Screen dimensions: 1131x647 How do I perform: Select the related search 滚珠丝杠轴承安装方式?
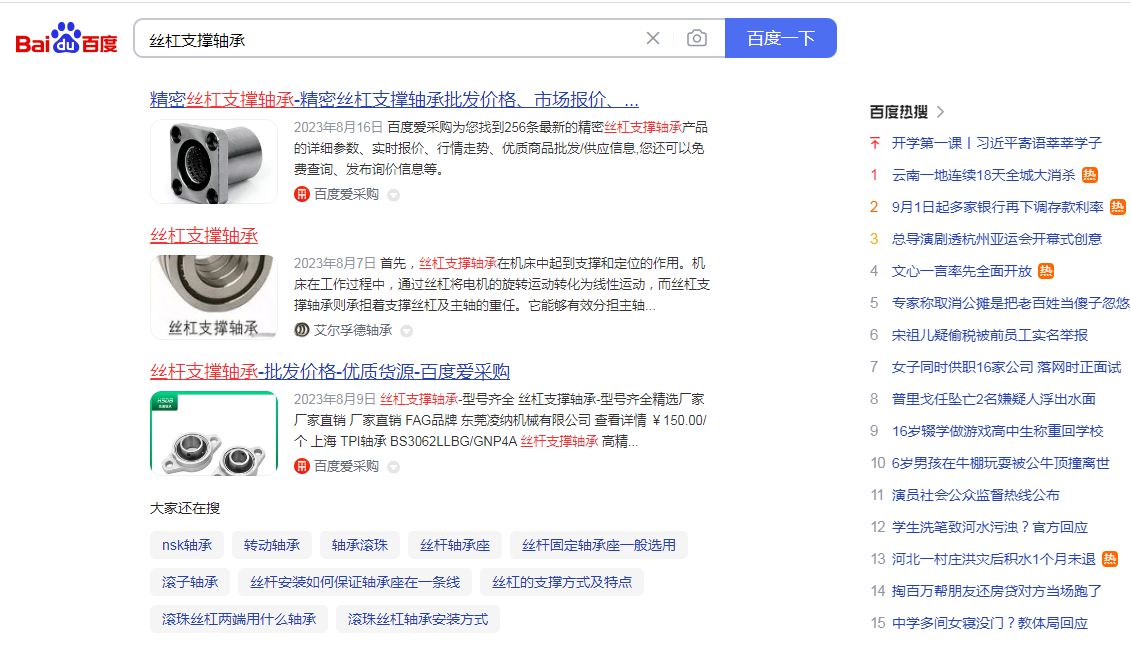point(418,619)
